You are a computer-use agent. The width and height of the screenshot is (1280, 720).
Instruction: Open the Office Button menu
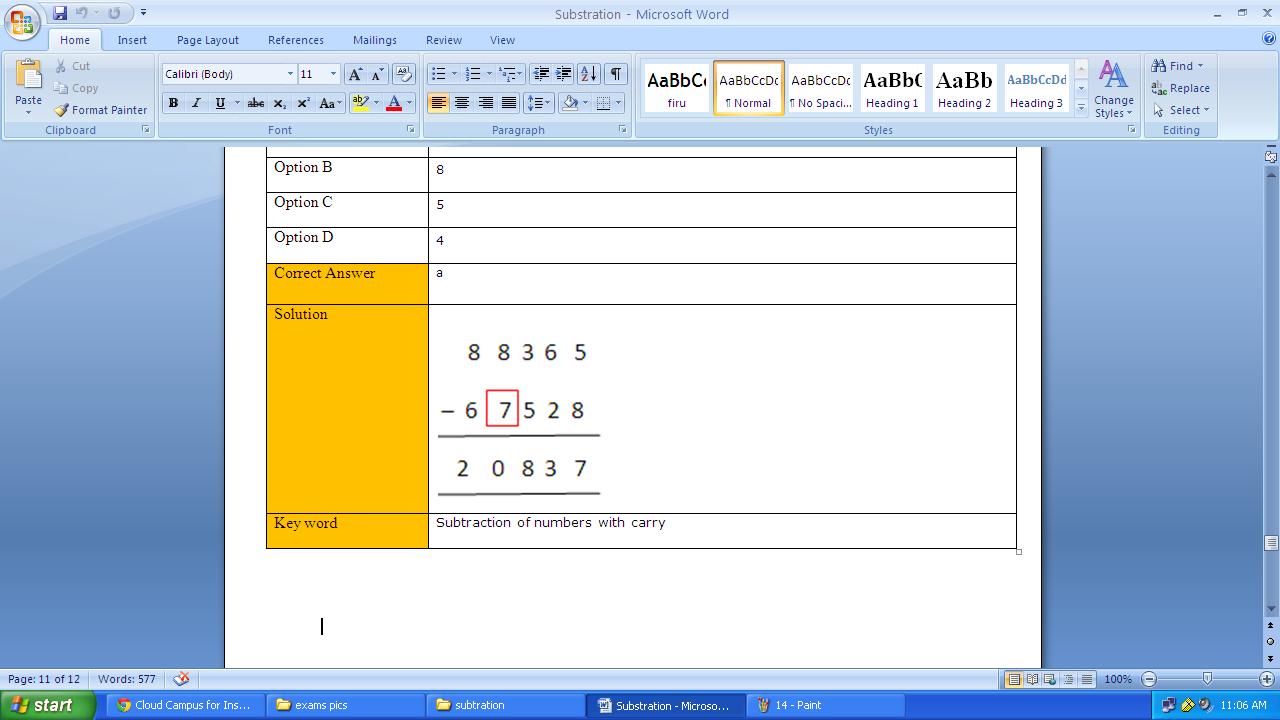pyautogui.click(x=22, y=21)
